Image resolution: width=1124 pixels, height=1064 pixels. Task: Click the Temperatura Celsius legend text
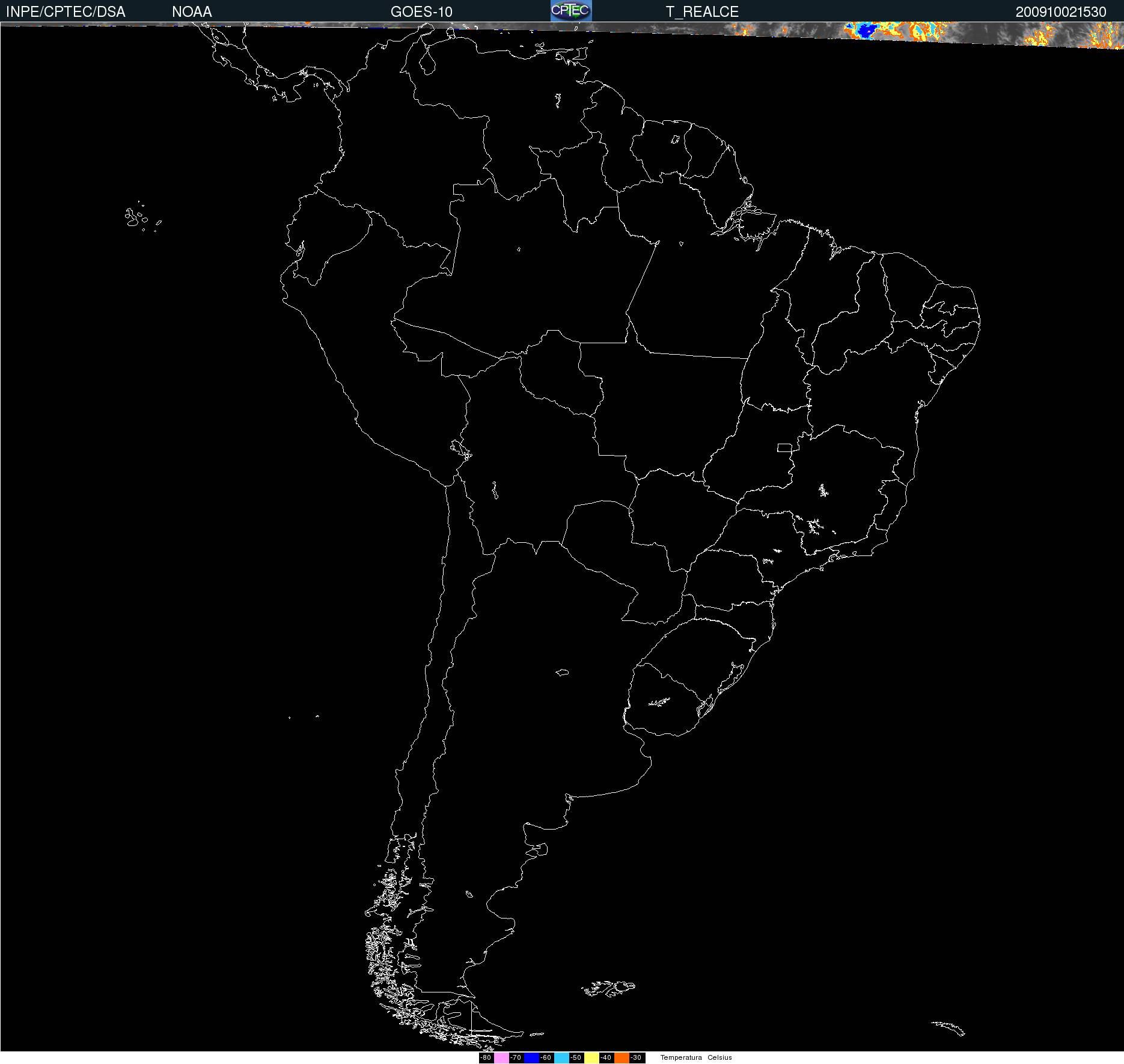(x=695, y=1057)
